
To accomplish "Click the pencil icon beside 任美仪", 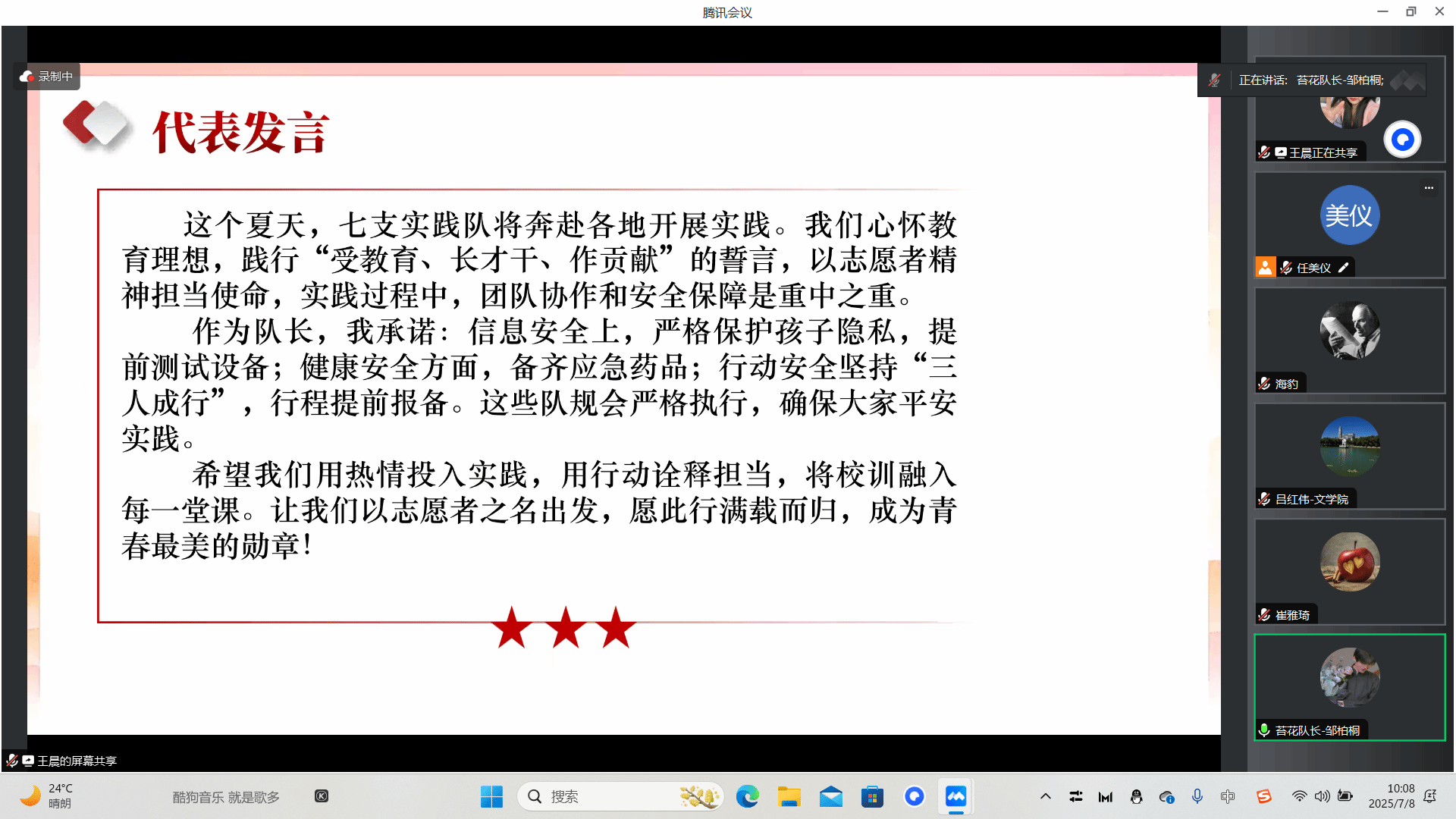I will (x=1343, y=268).
